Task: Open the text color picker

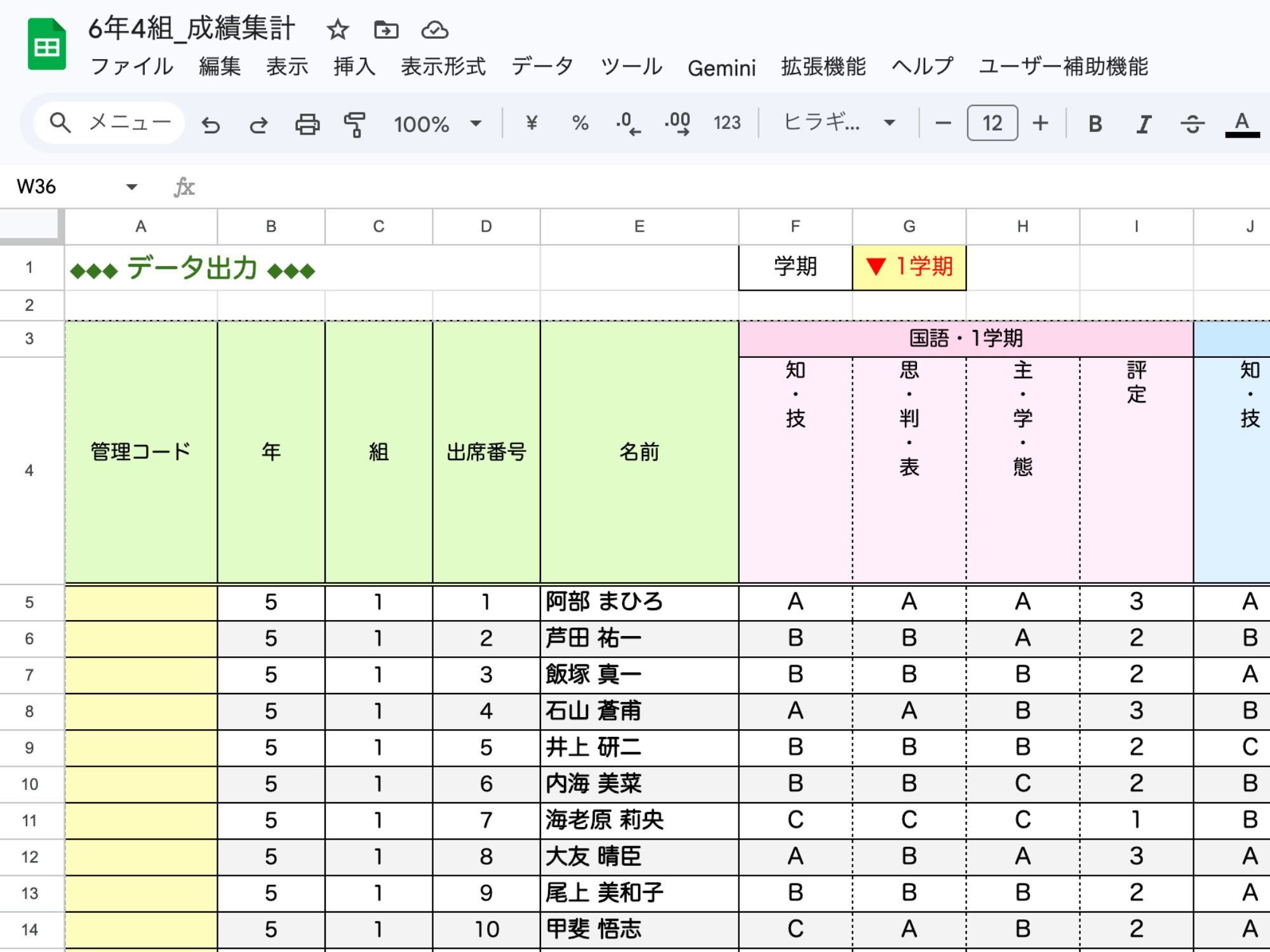Action: click(1241, 123)
